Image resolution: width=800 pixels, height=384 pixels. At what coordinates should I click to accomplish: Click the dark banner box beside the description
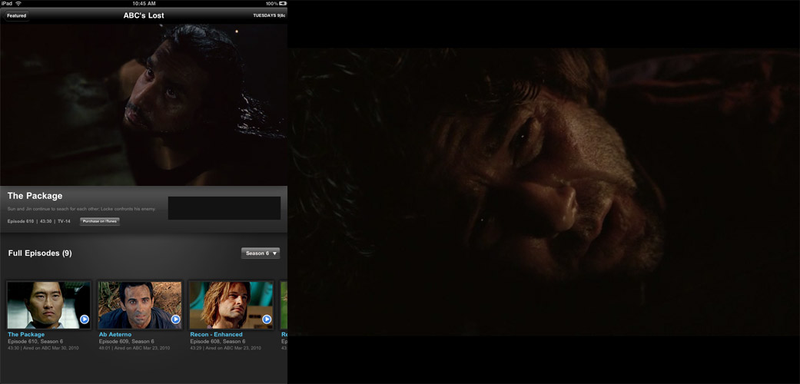(x=224, y=208)
